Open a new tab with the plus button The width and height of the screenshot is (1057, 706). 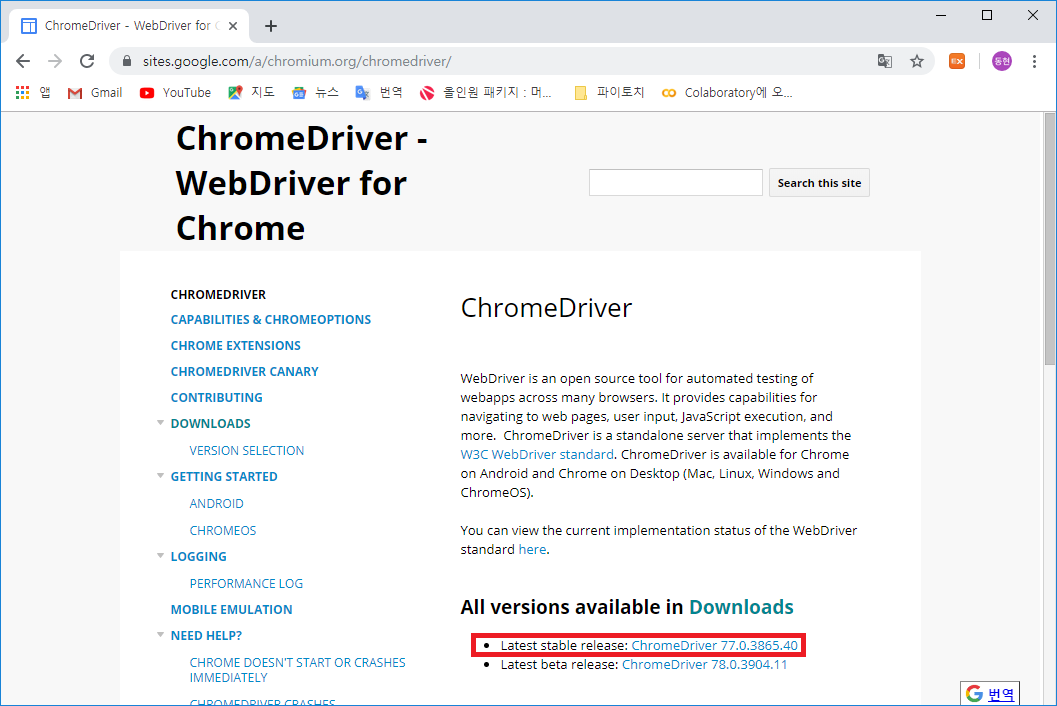tap(271, 26)
